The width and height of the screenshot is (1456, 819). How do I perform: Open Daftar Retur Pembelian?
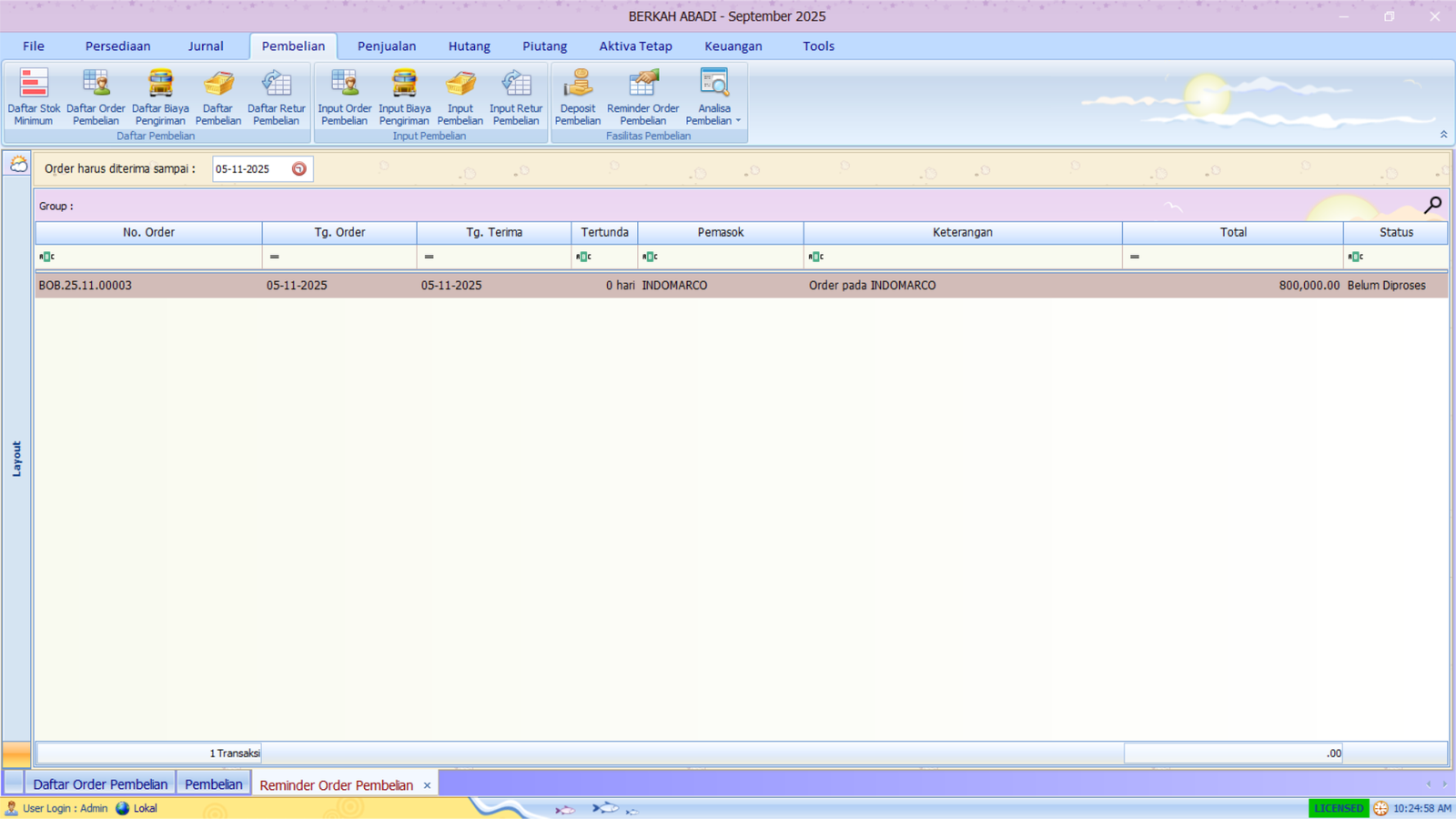point(276,96)
